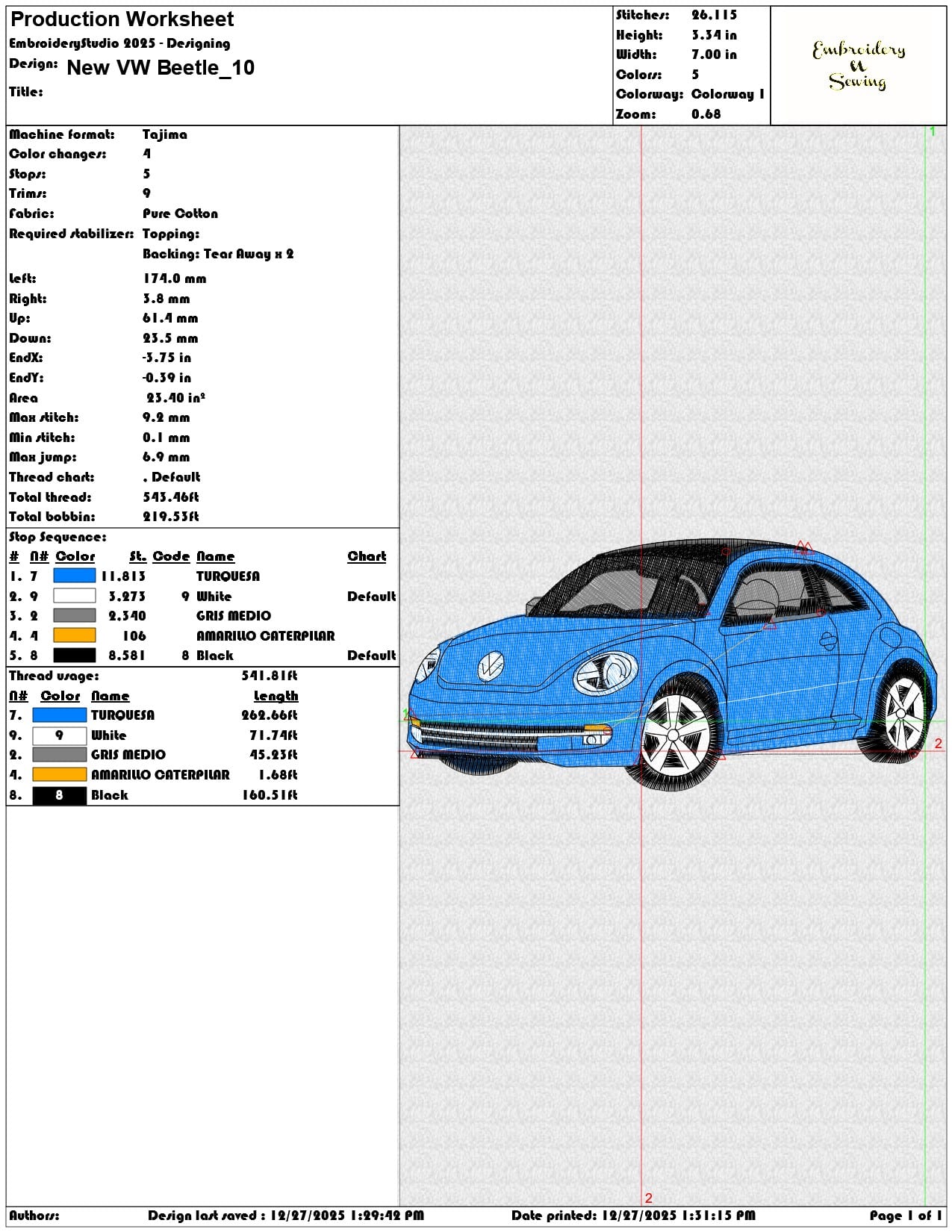Click the Black swatch numbered 8 in Thread usage
The width and height of the screenshot is (952, 1232).
[60, 795]
